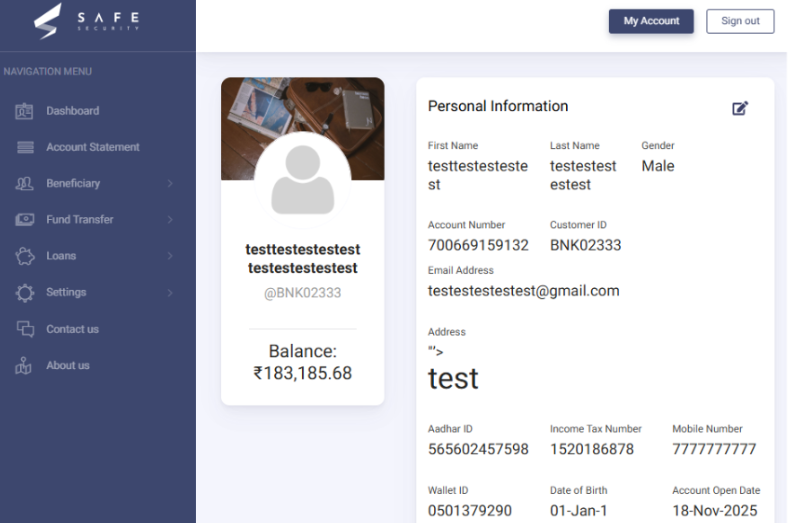Click the Sign out button

(x=740, y=21)
